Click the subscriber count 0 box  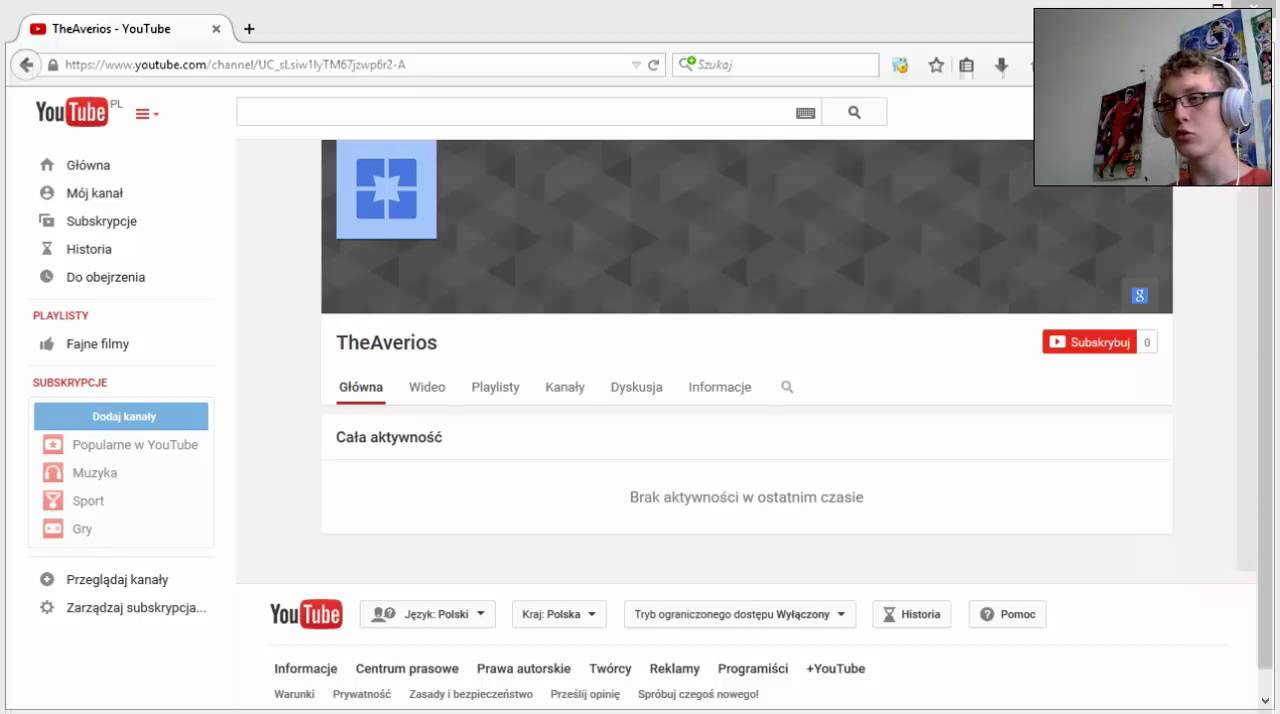(x=1147, y=342)
